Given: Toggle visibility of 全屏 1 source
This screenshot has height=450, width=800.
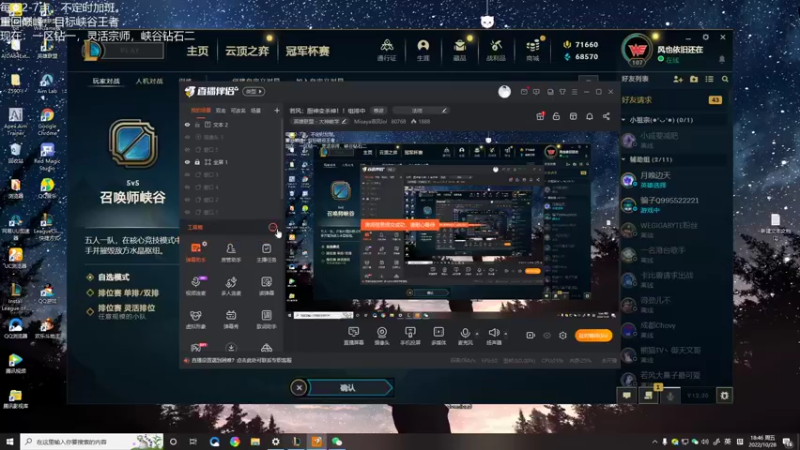Looking at the screenshot, I should click(187, 162).
